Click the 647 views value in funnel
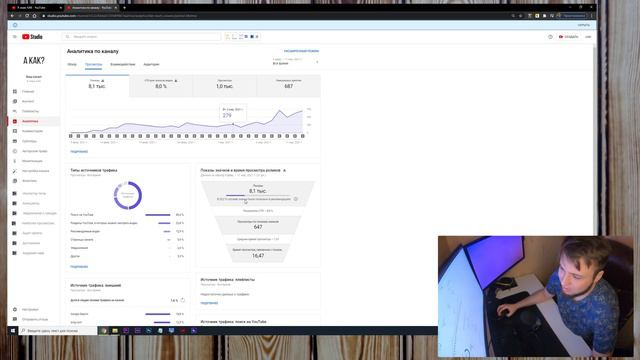The width and height of the screenshot is (640, 360). click(258, 227)
